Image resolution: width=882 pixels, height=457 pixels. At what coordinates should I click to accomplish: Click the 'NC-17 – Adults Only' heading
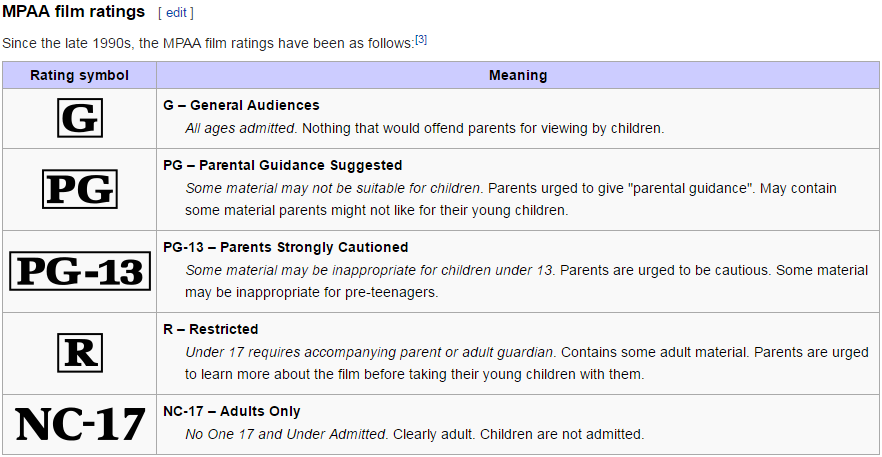232,411
